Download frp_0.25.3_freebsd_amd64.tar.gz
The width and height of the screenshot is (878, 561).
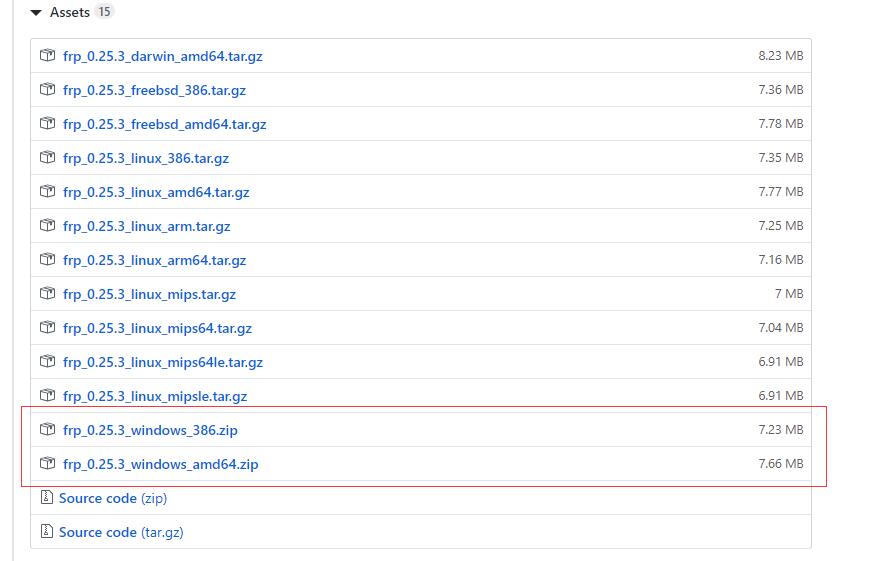point(164,125)
